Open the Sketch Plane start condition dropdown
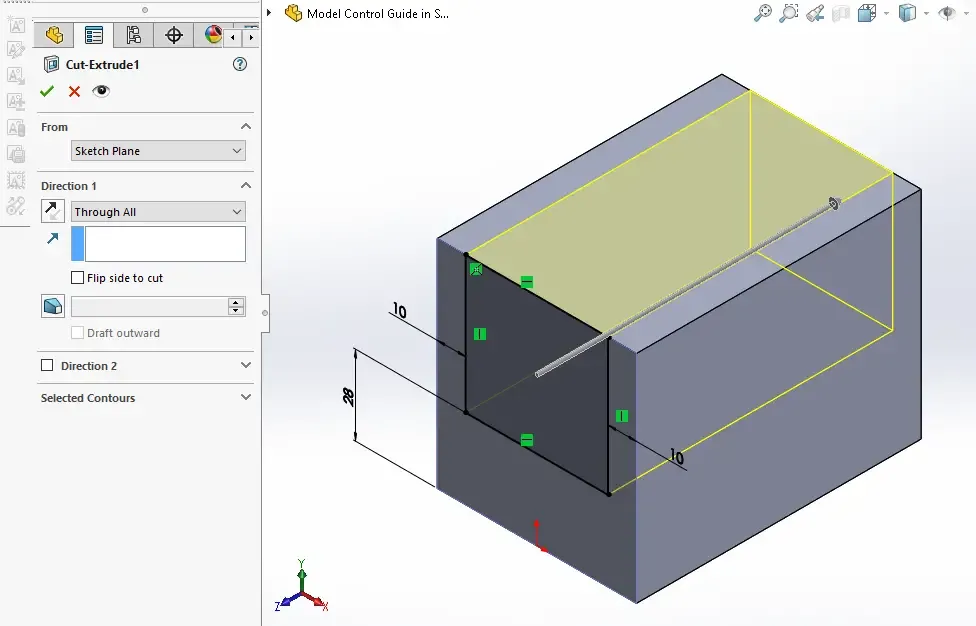 point(158,151)
